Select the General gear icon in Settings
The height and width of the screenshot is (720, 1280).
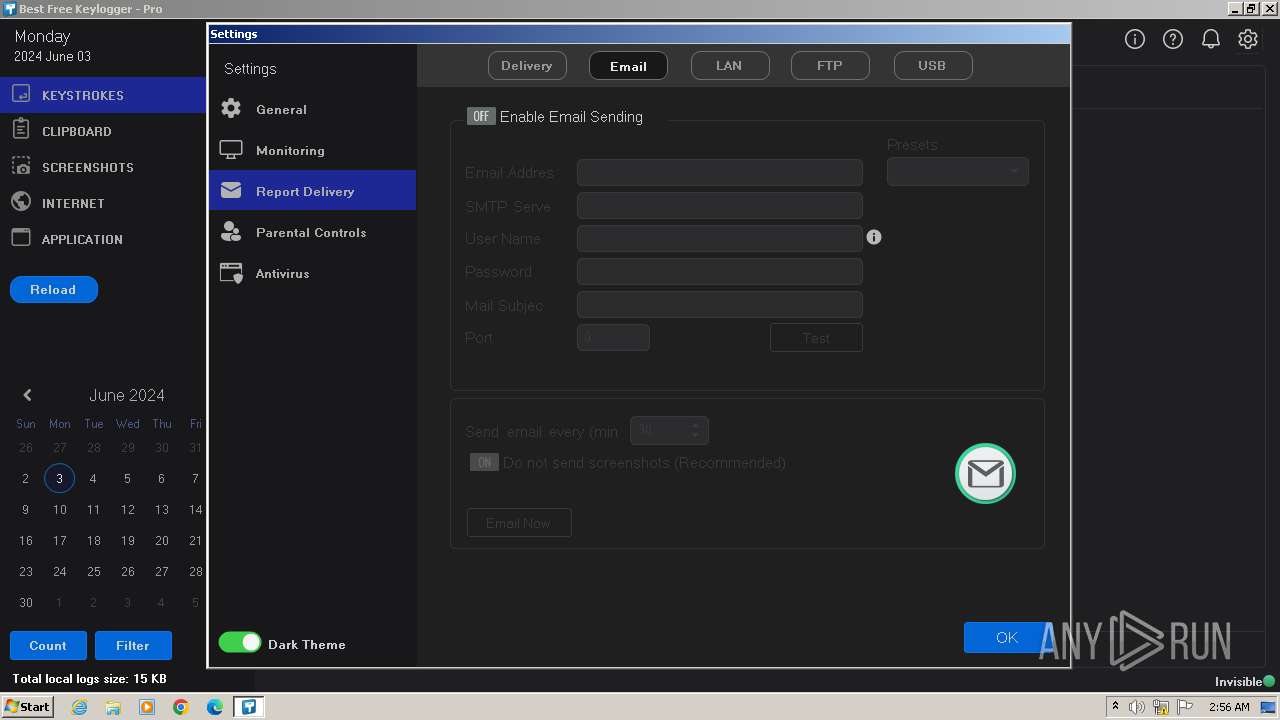tap(231, 109)
